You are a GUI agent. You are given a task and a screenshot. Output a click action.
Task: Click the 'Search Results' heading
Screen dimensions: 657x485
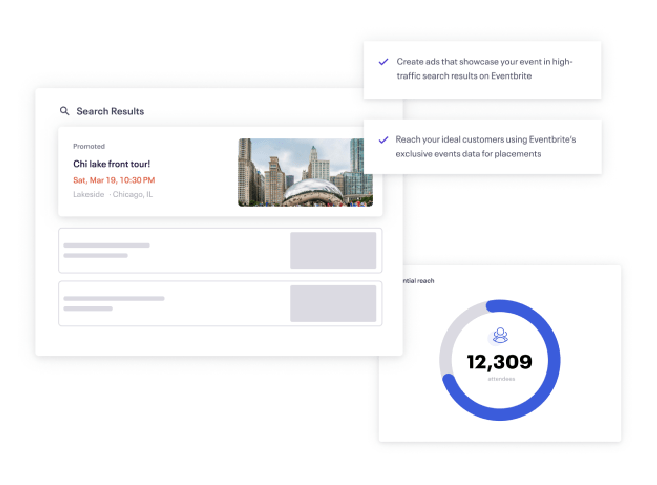(110, 111)
